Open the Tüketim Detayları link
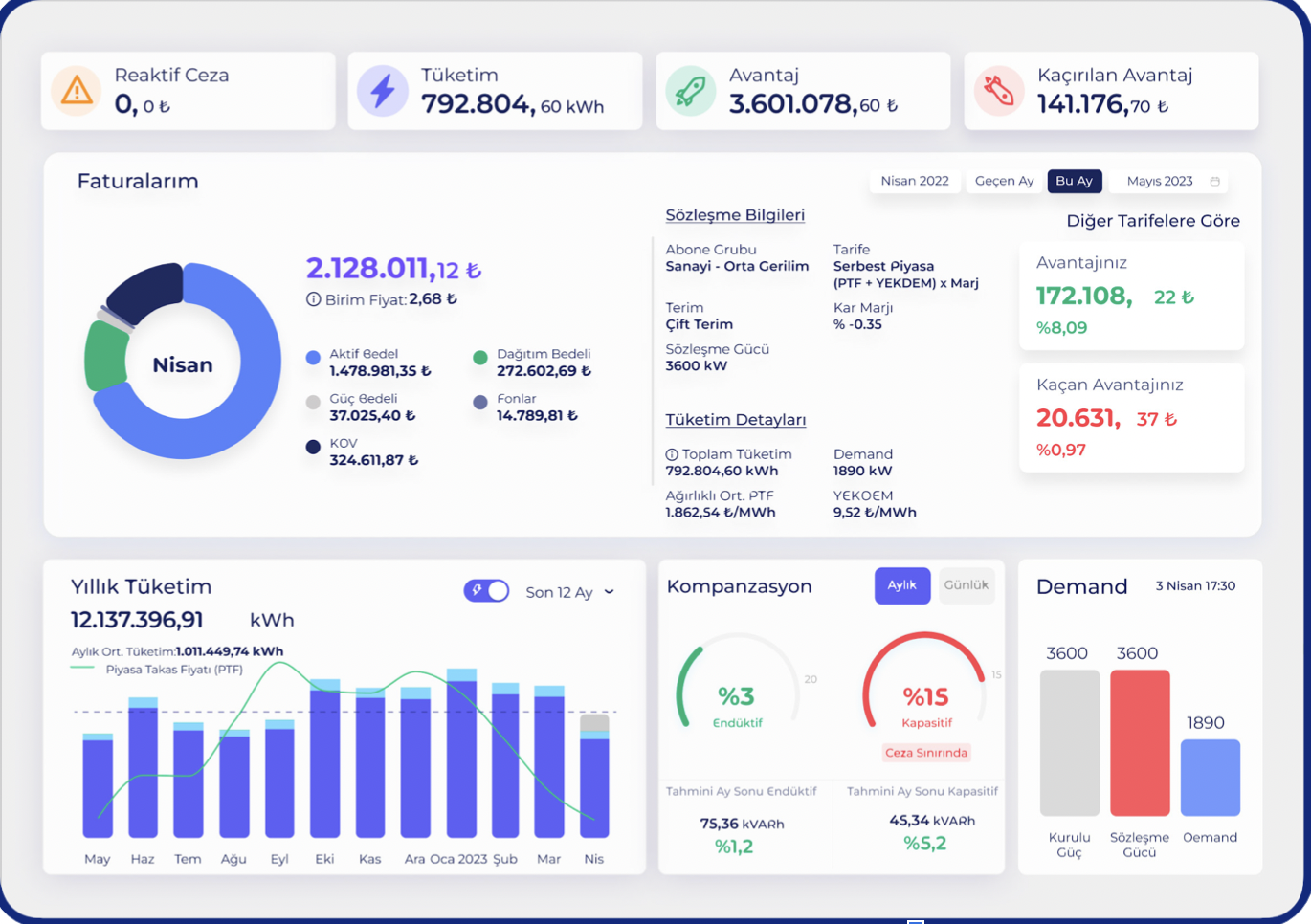 point(736,419)
